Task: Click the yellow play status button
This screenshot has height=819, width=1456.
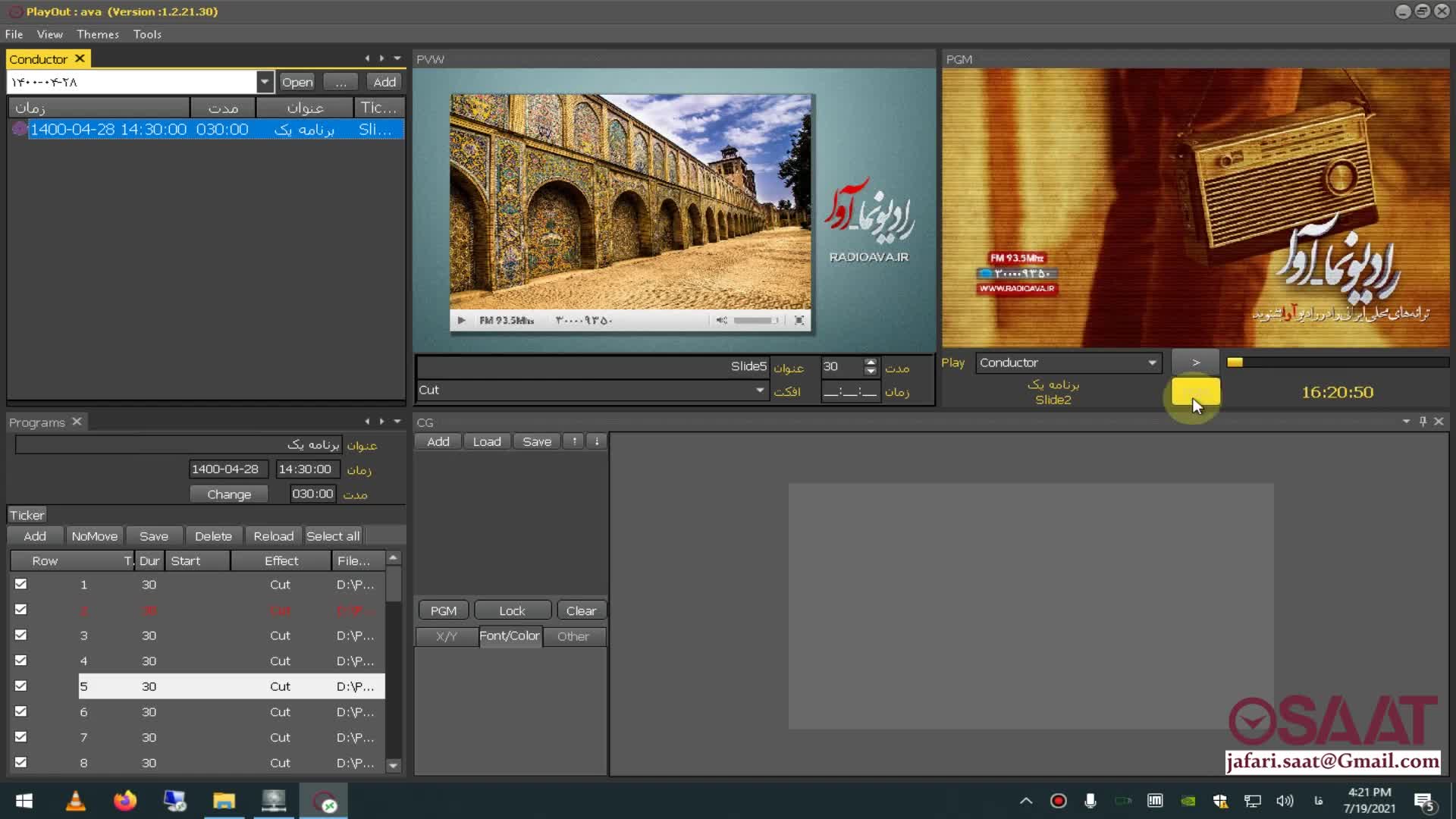Action: [x=1196, y=392]
